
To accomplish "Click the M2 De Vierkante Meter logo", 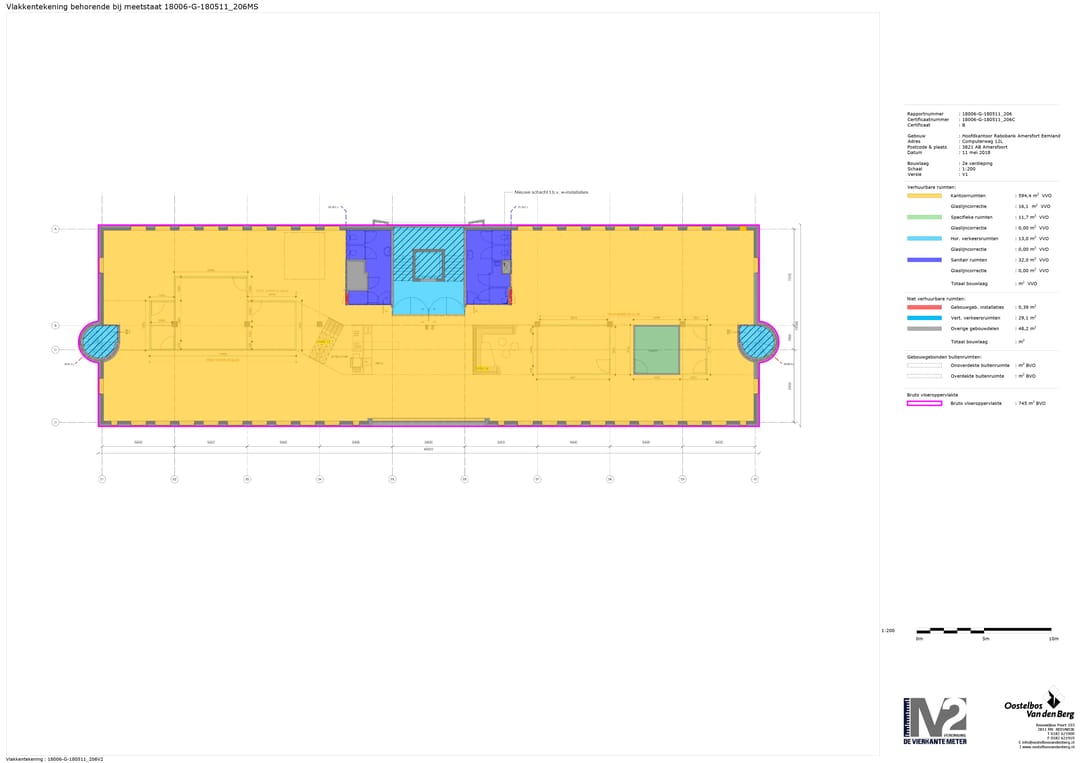I will (x=935, y=721).
